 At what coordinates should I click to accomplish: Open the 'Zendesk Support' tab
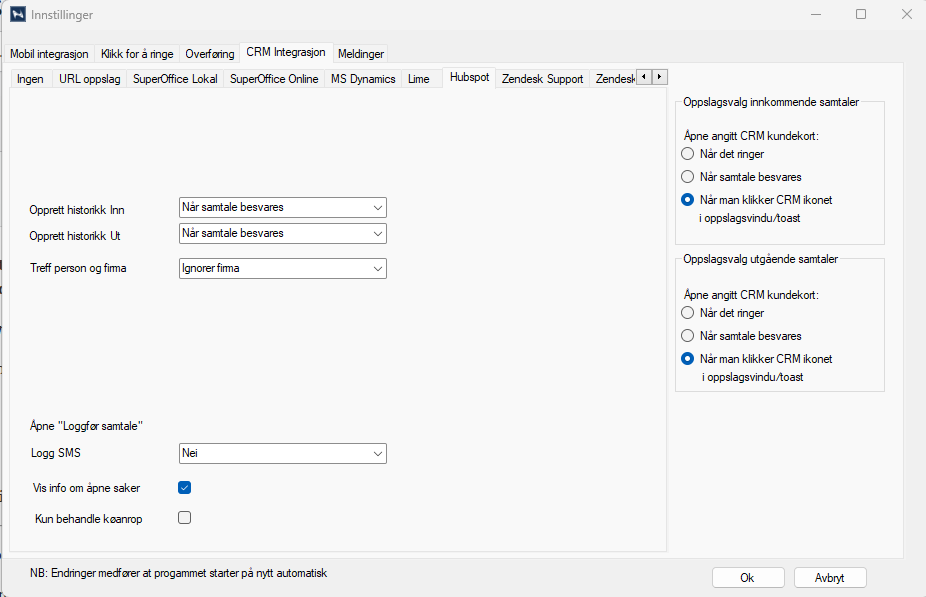[542, 79]
